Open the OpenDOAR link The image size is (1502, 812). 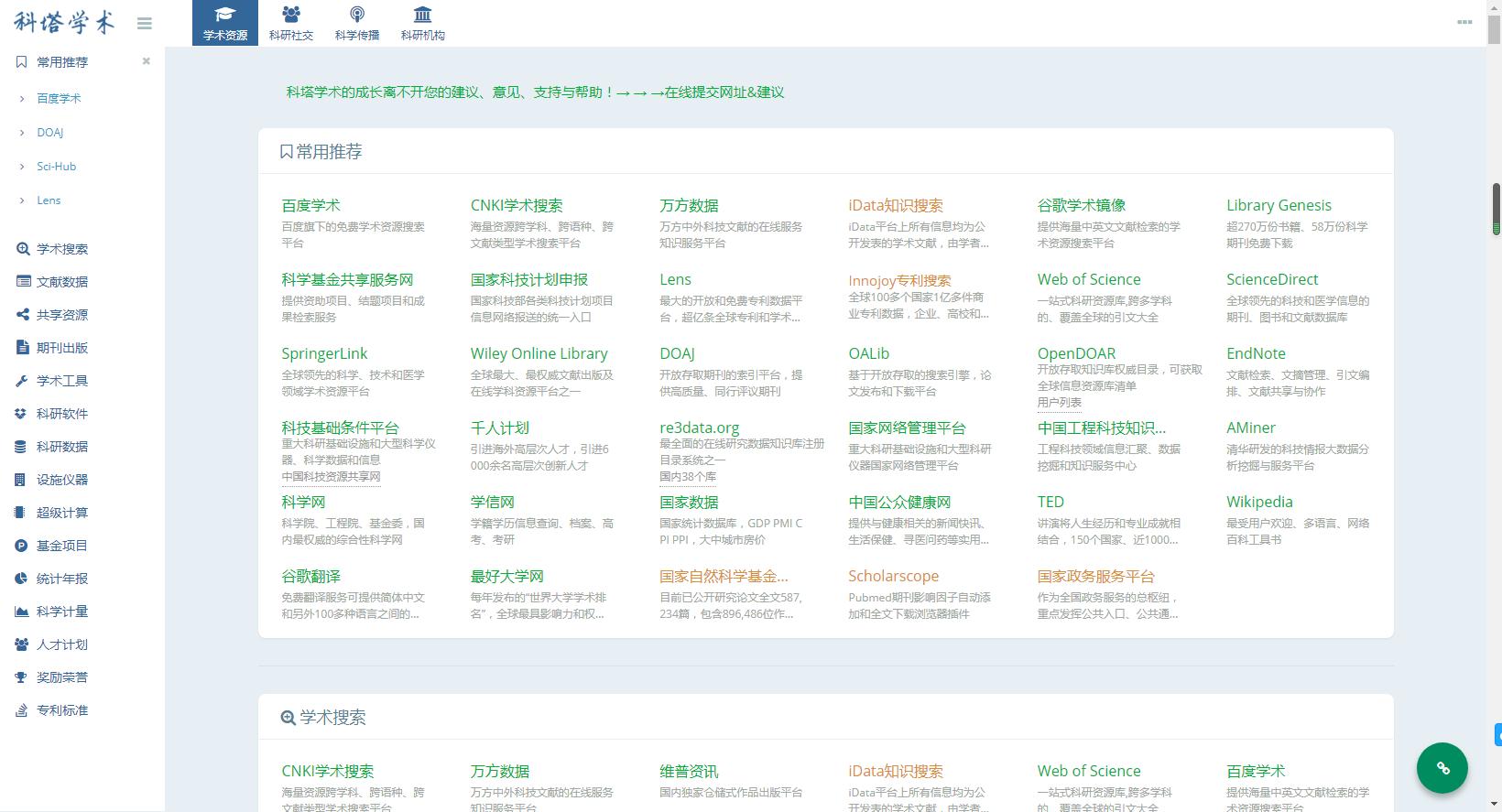click(x=1076, y=354)
